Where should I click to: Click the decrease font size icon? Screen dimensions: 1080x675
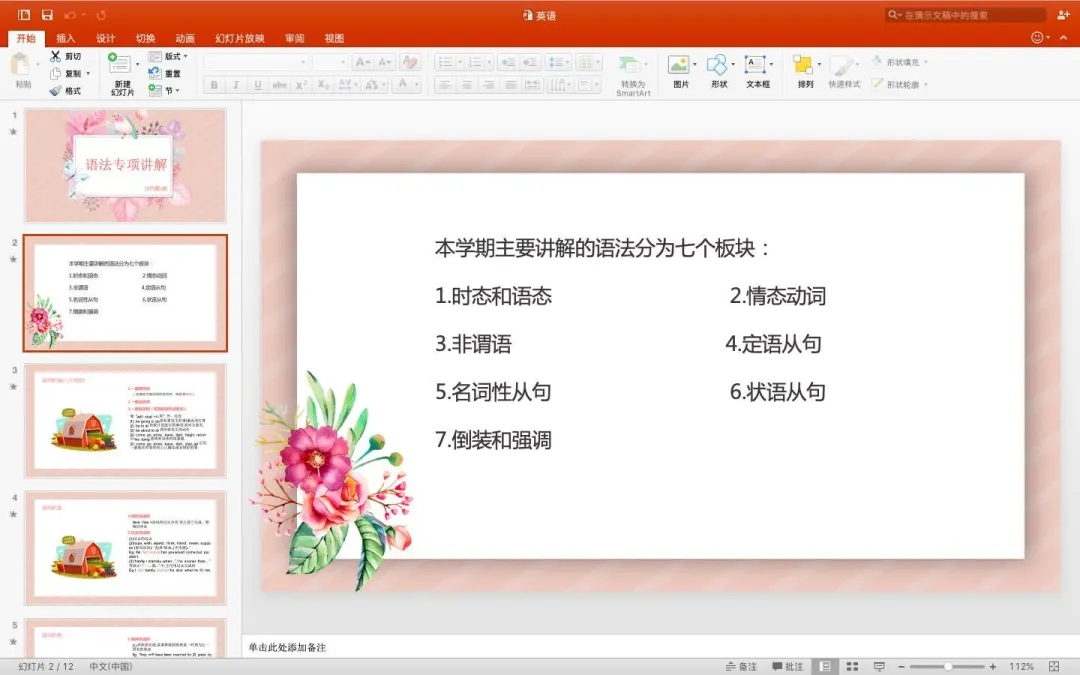tap(385, 62)
